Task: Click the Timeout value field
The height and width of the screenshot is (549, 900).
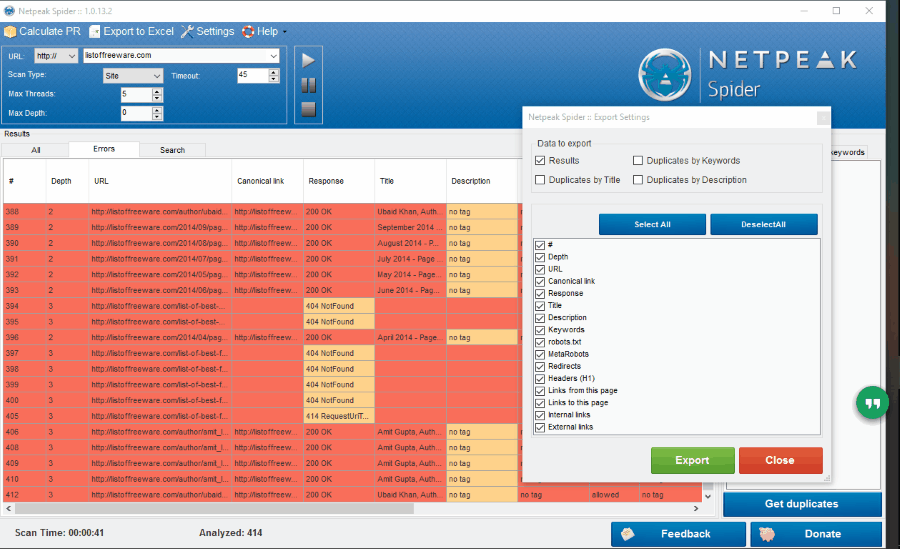Action: click(253, 76)
